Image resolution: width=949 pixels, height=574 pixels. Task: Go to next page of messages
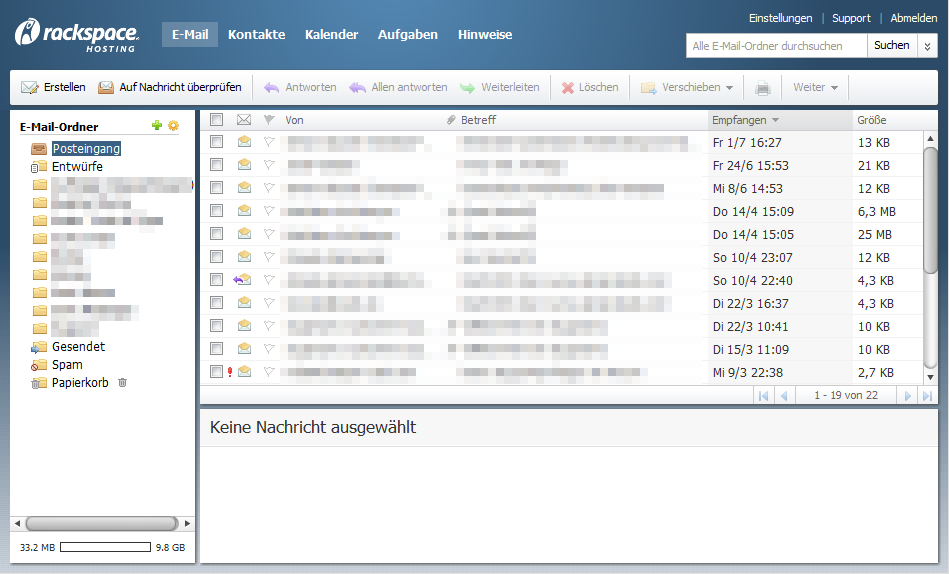tap(908, 396)
